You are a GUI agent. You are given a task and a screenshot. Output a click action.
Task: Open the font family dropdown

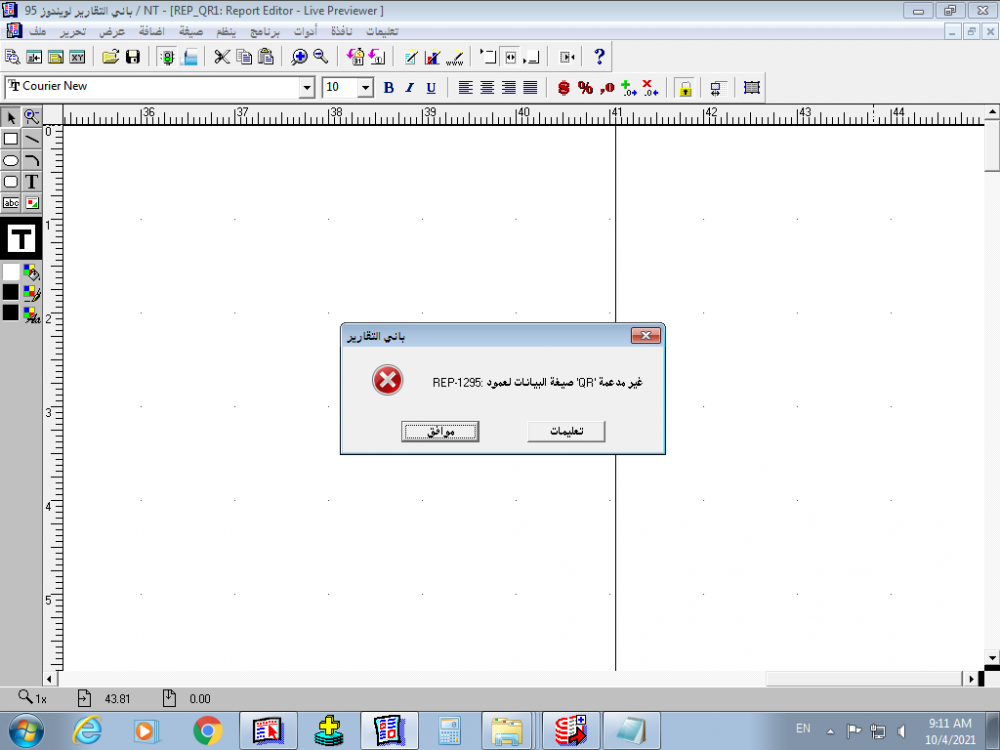click(307, 87)
